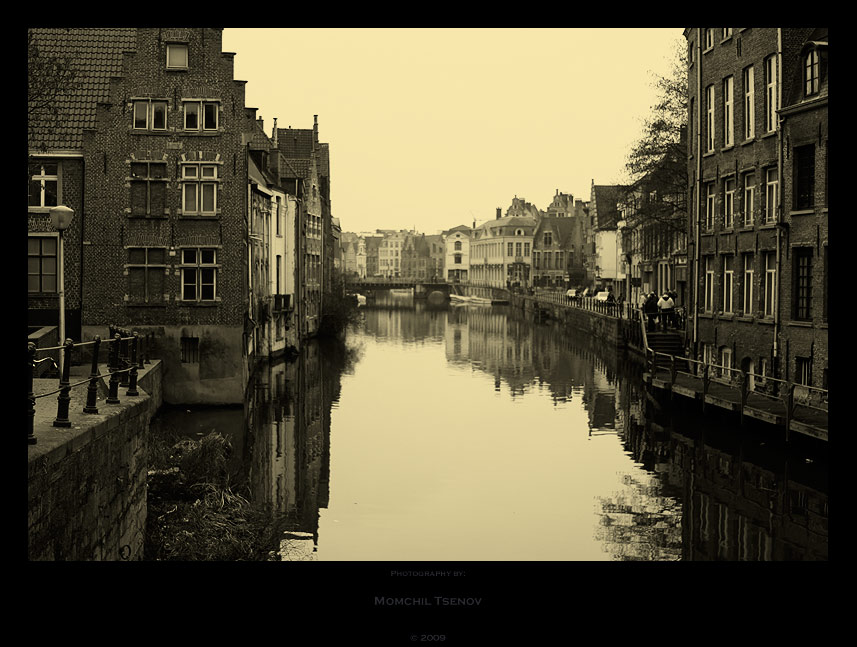Click the staircase on the right embankment
857x647 pixels.
tap(665, 342)
